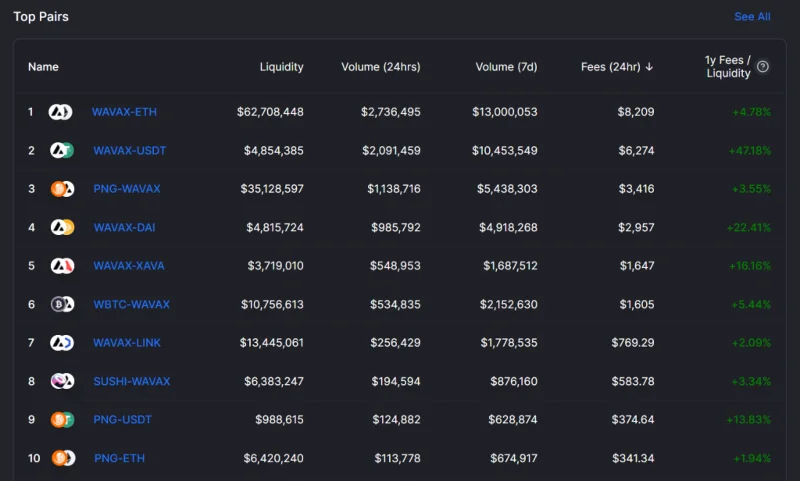The width and height of the screenshot is (800, 481).
Task: Click fees value $341.34
Action: pos(633,458)
